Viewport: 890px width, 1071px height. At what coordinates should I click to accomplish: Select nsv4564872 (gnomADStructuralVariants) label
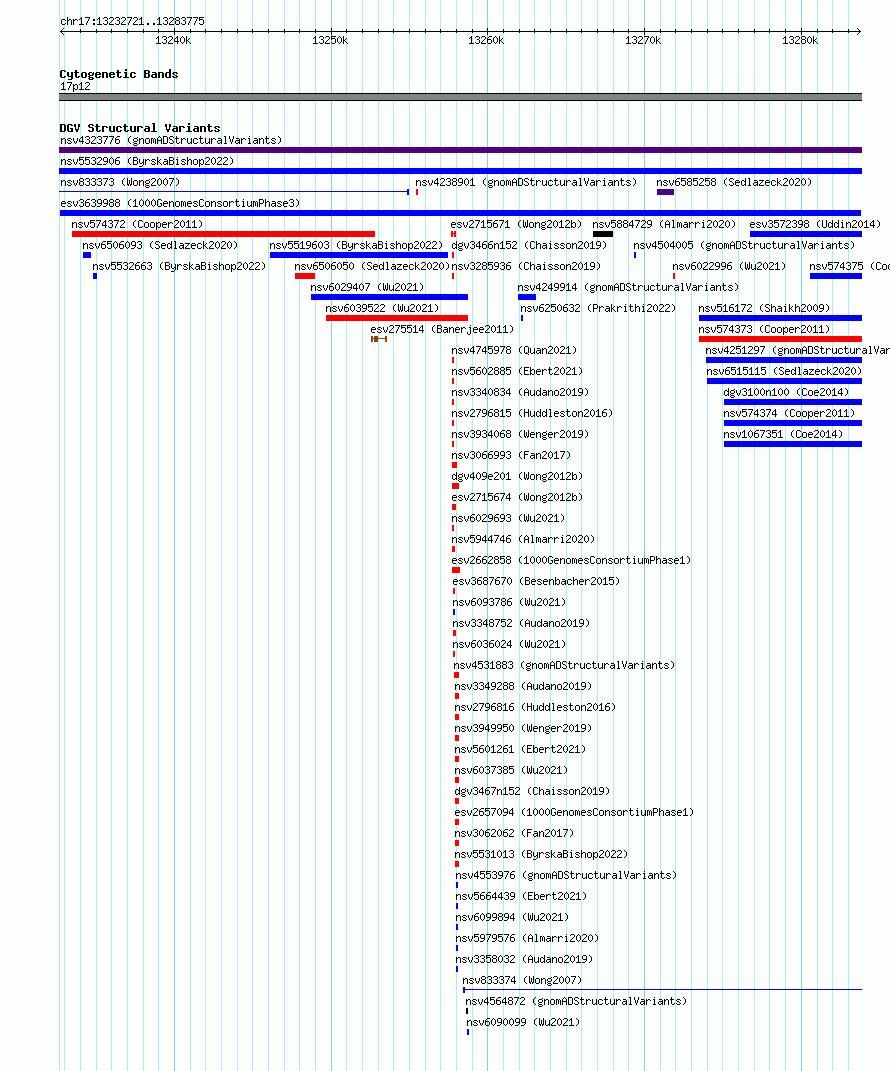pyautogui.click(x=576, y=1002)
